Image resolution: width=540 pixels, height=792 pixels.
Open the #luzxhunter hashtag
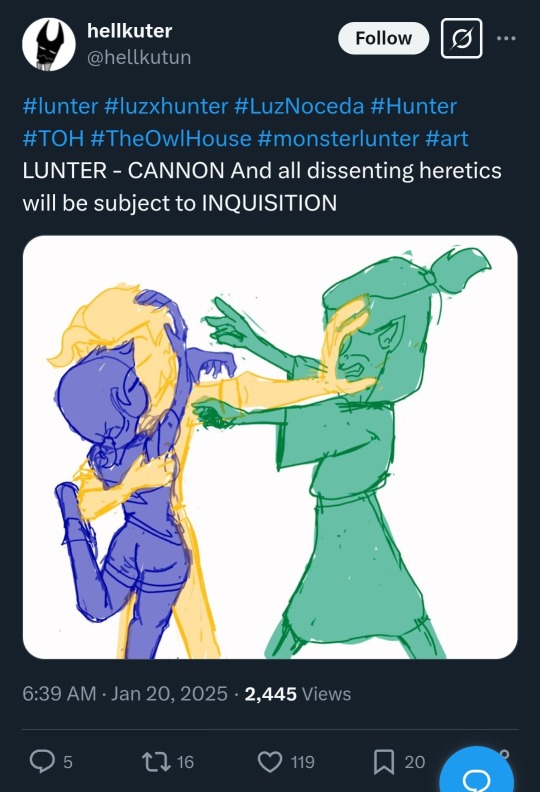tap(166, 107)
